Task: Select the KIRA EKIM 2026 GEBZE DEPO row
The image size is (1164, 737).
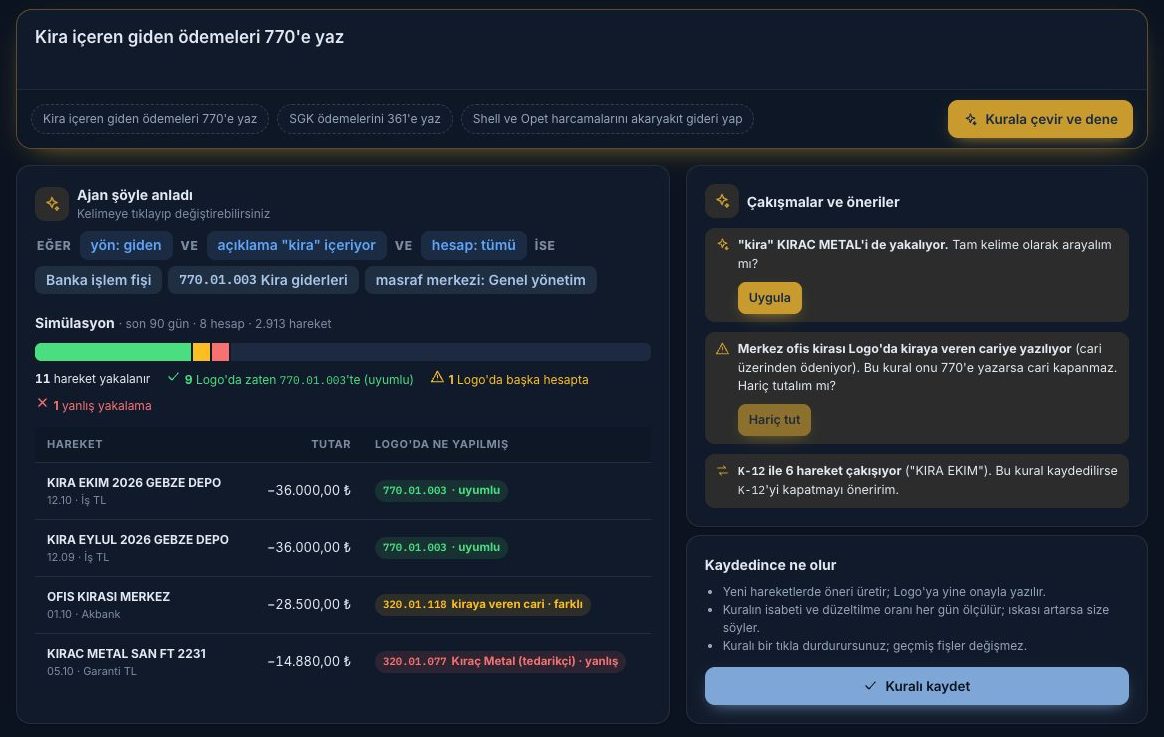Action: 343,491
